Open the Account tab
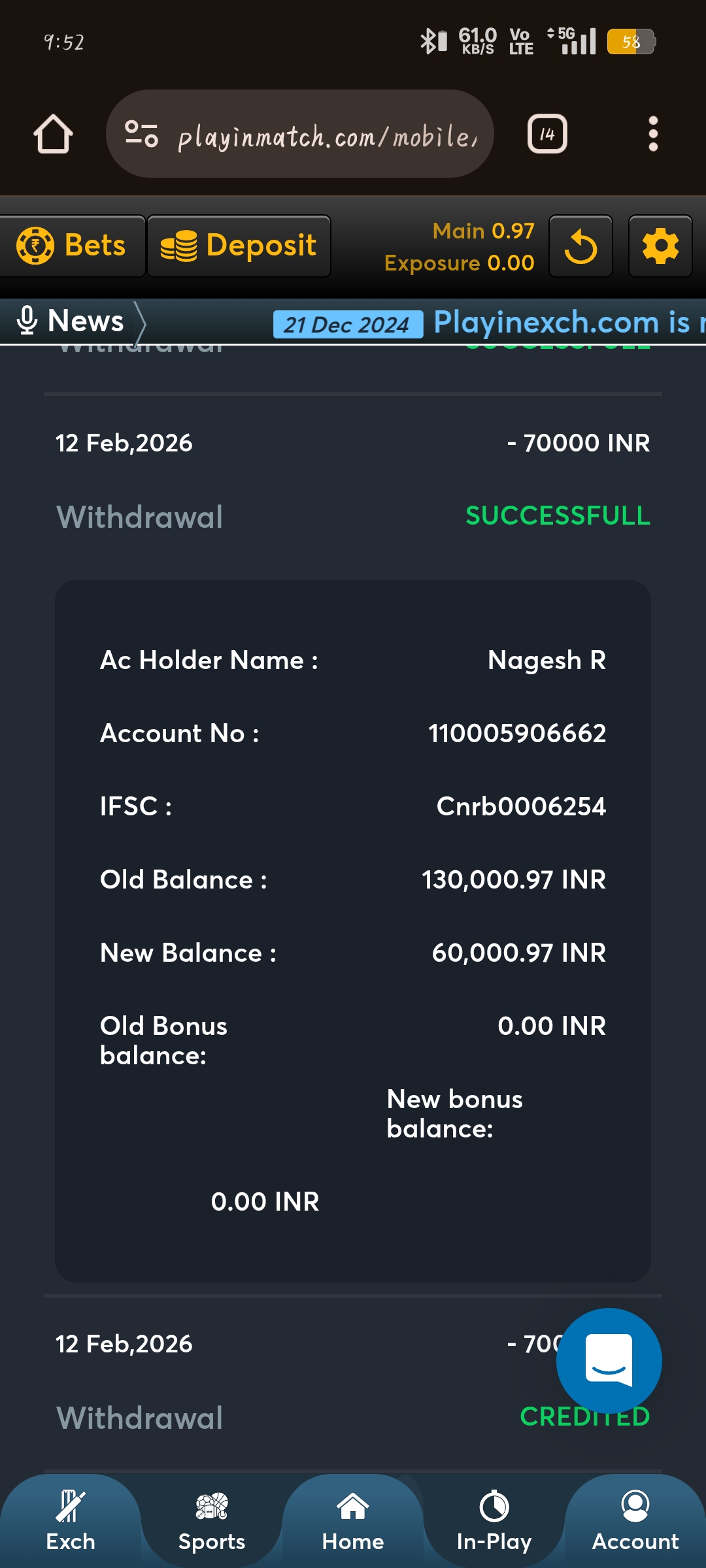The height and width of the screenshot is (1568, 706). [x=635, y=1521]
